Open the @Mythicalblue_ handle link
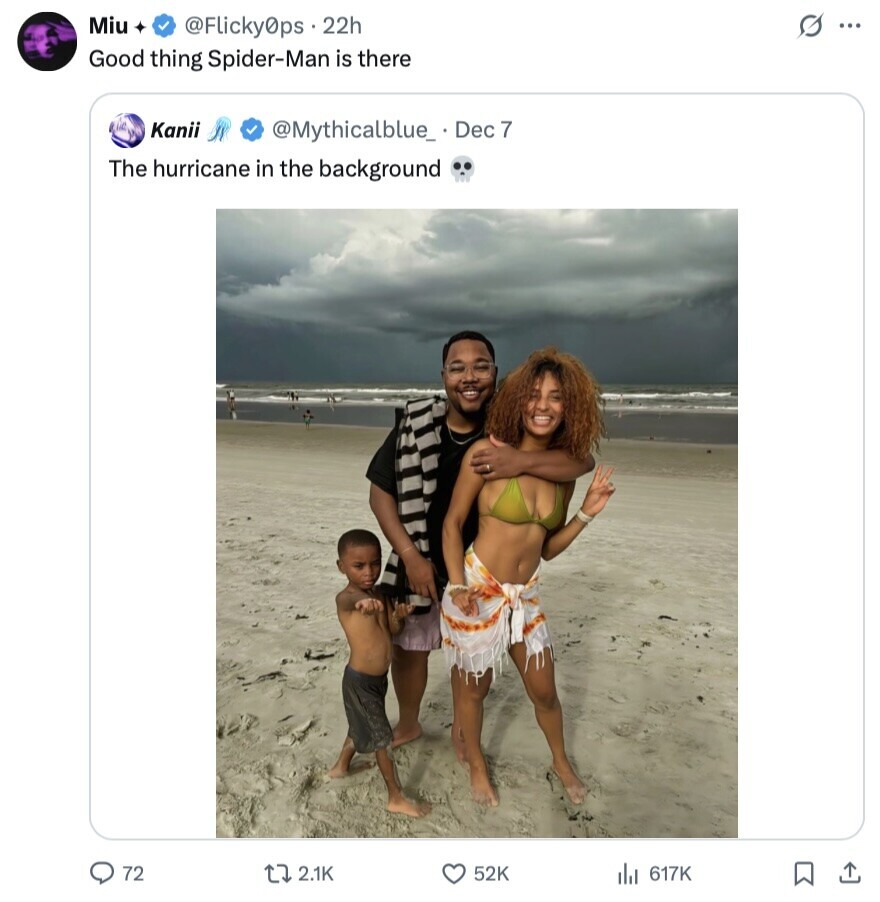 (x=353, y=130)
